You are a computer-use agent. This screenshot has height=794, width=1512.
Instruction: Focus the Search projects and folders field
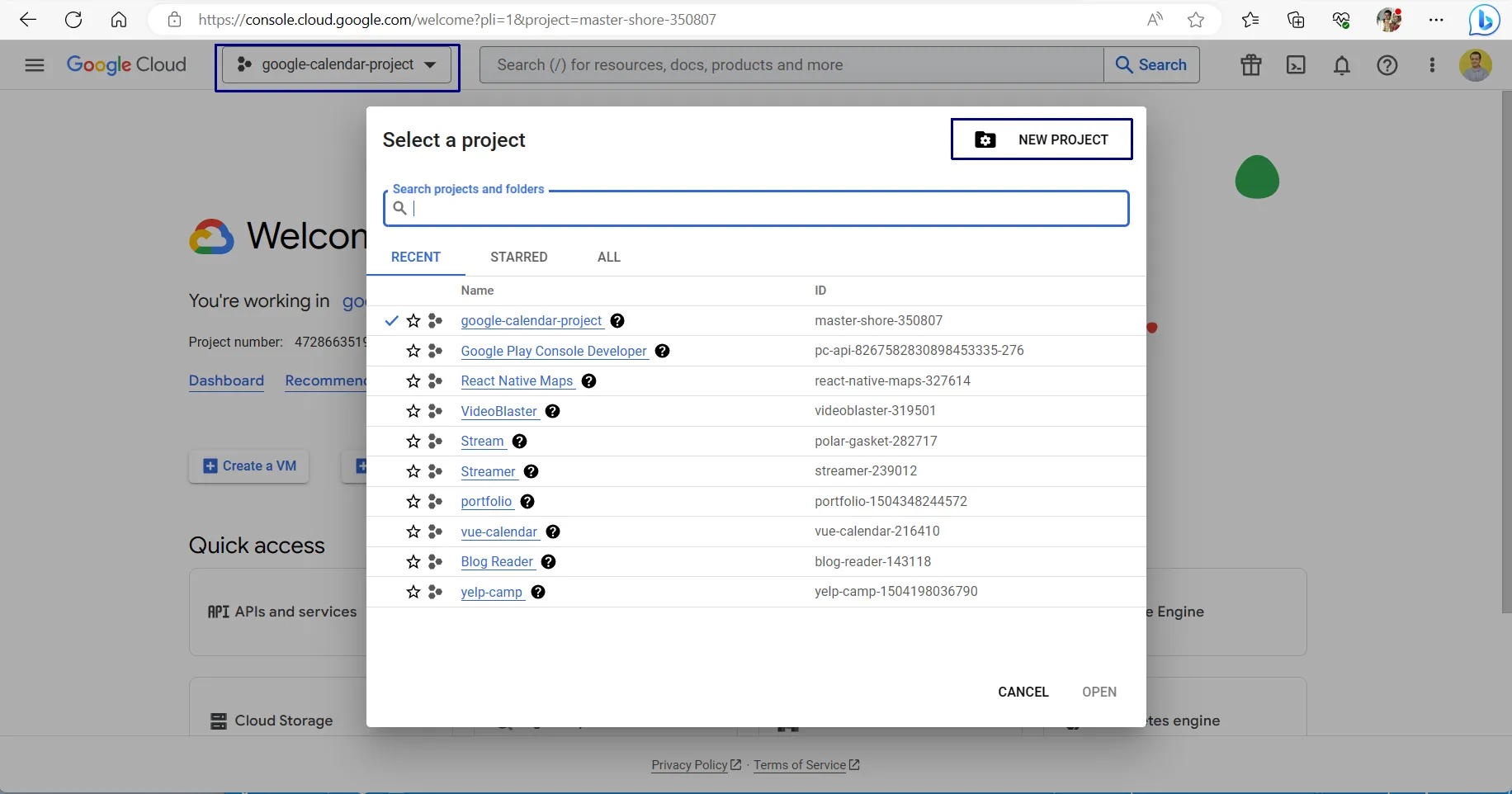coord(756,208)
